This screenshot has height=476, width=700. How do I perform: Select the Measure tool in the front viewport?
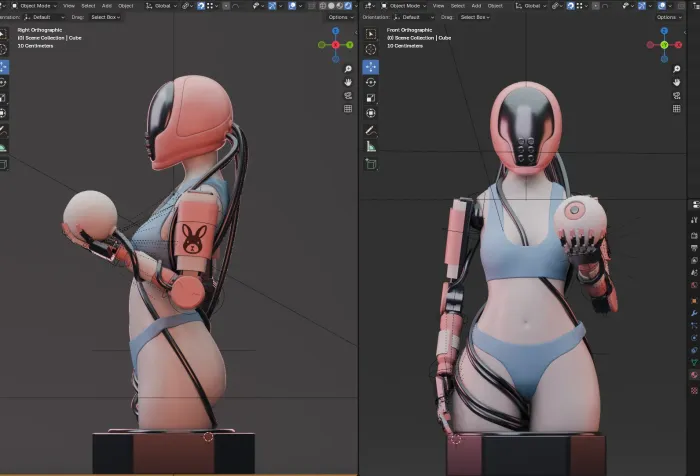tap(370, 146)
